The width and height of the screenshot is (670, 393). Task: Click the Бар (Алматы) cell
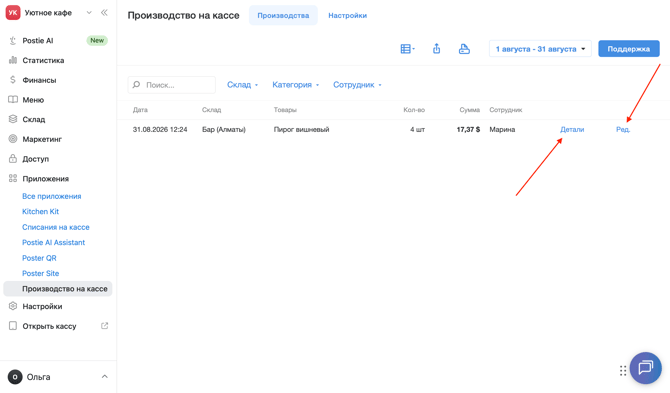pos(224,129)
